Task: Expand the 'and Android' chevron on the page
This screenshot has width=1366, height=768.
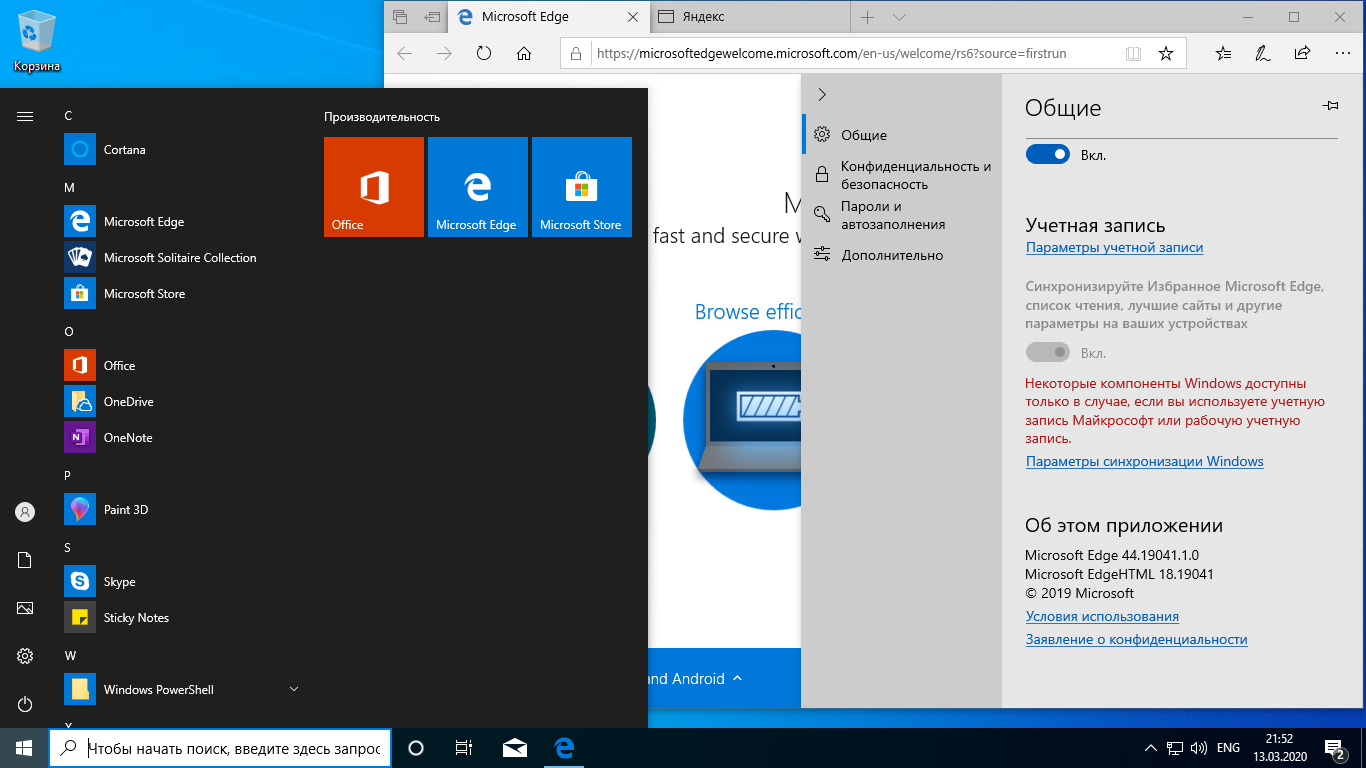Action: pos(737,678)
